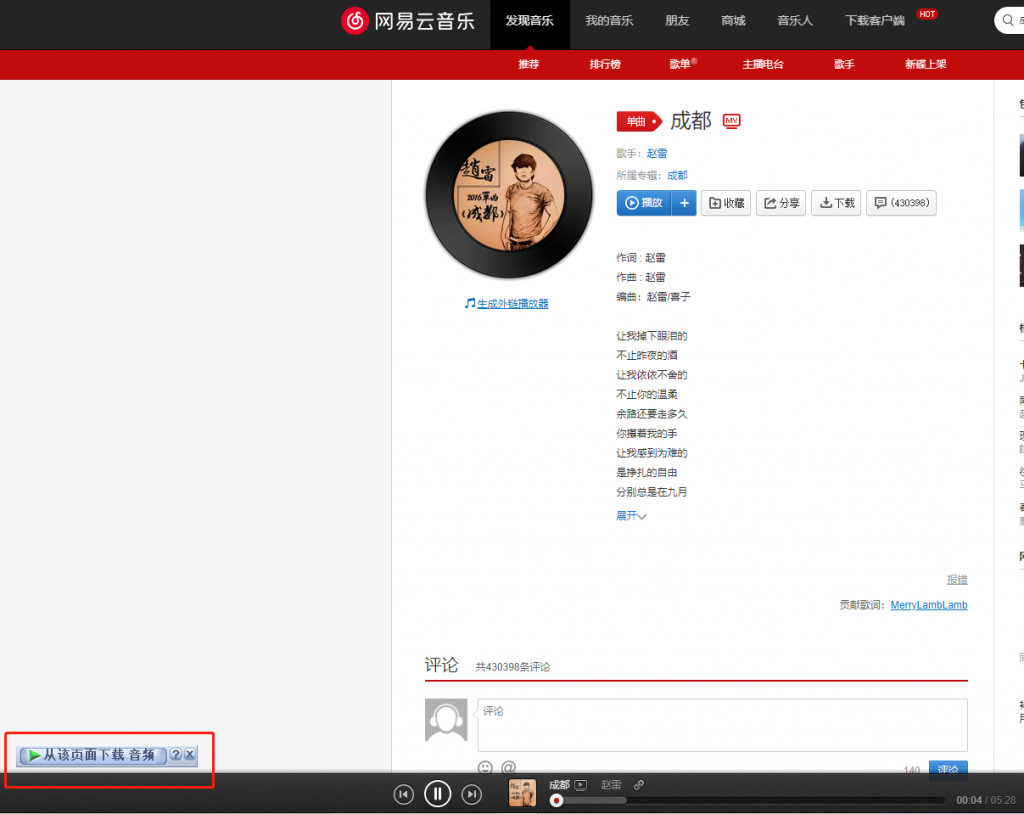Close the audio download bar

[189, 755]
